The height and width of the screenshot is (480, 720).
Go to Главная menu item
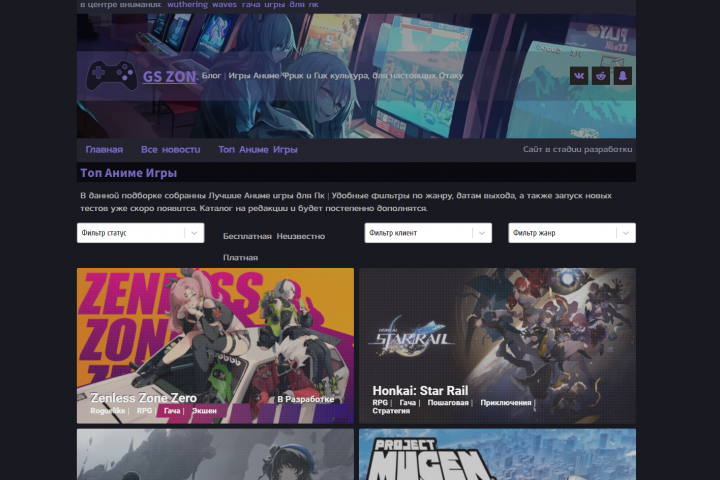coord(104,149)
